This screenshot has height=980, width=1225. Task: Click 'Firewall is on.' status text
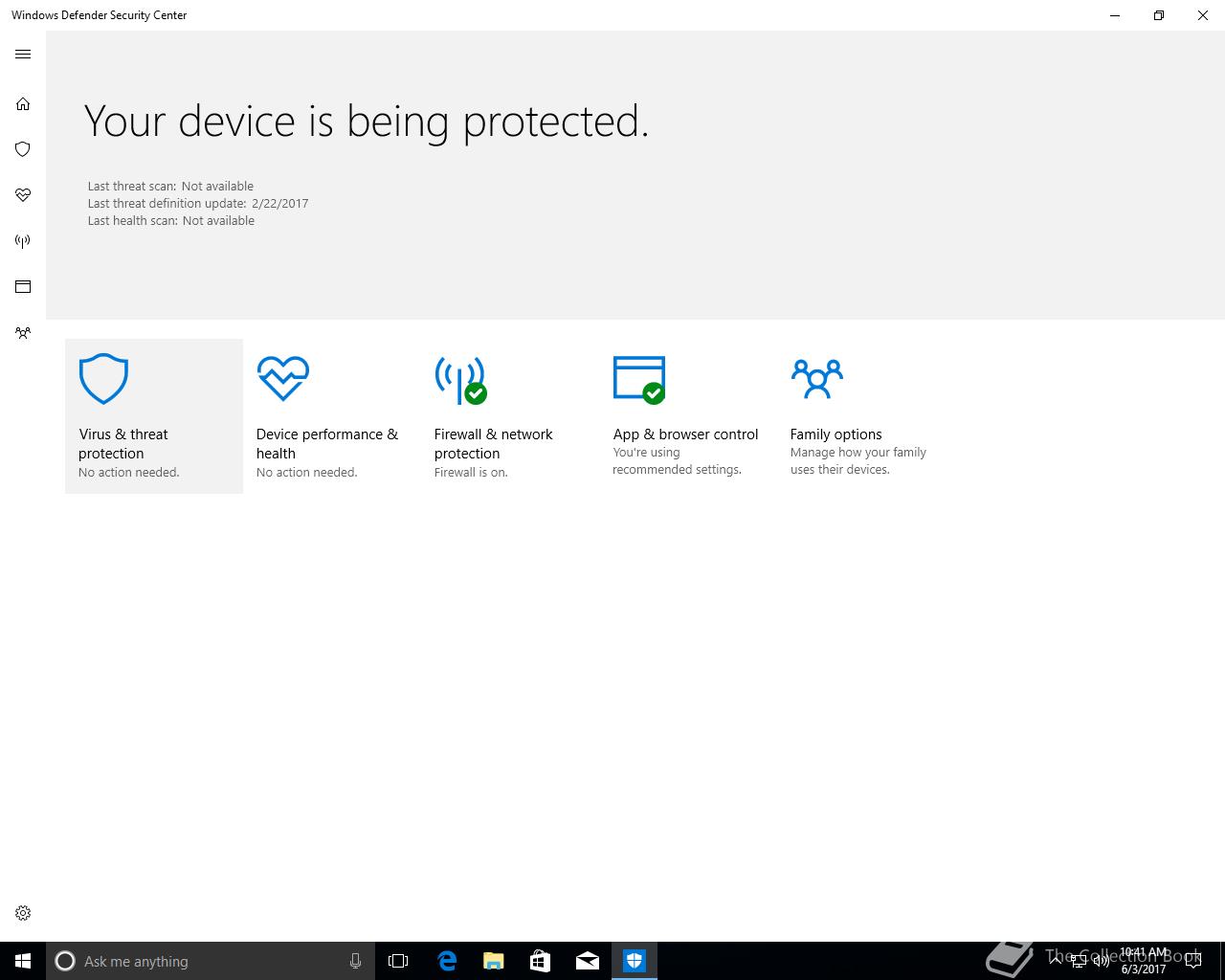click(471, 473)
